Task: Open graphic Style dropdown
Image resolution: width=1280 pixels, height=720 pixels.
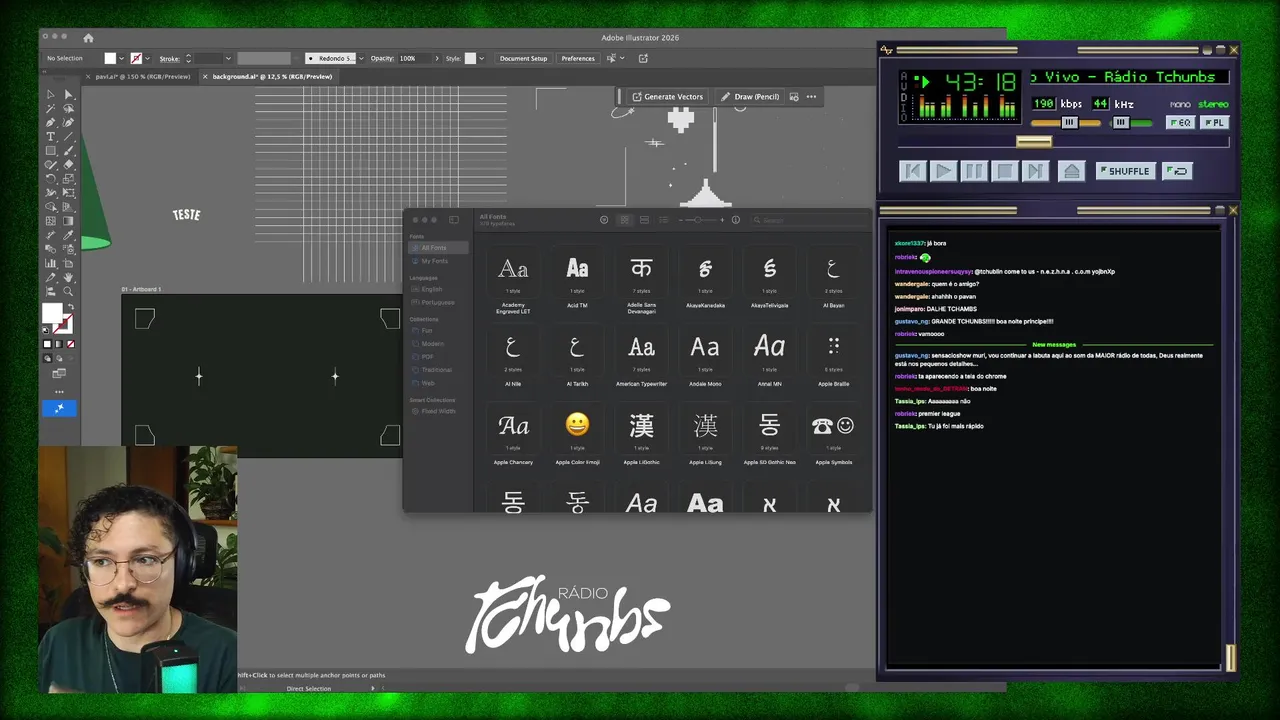Action: (x=481, y=58)
